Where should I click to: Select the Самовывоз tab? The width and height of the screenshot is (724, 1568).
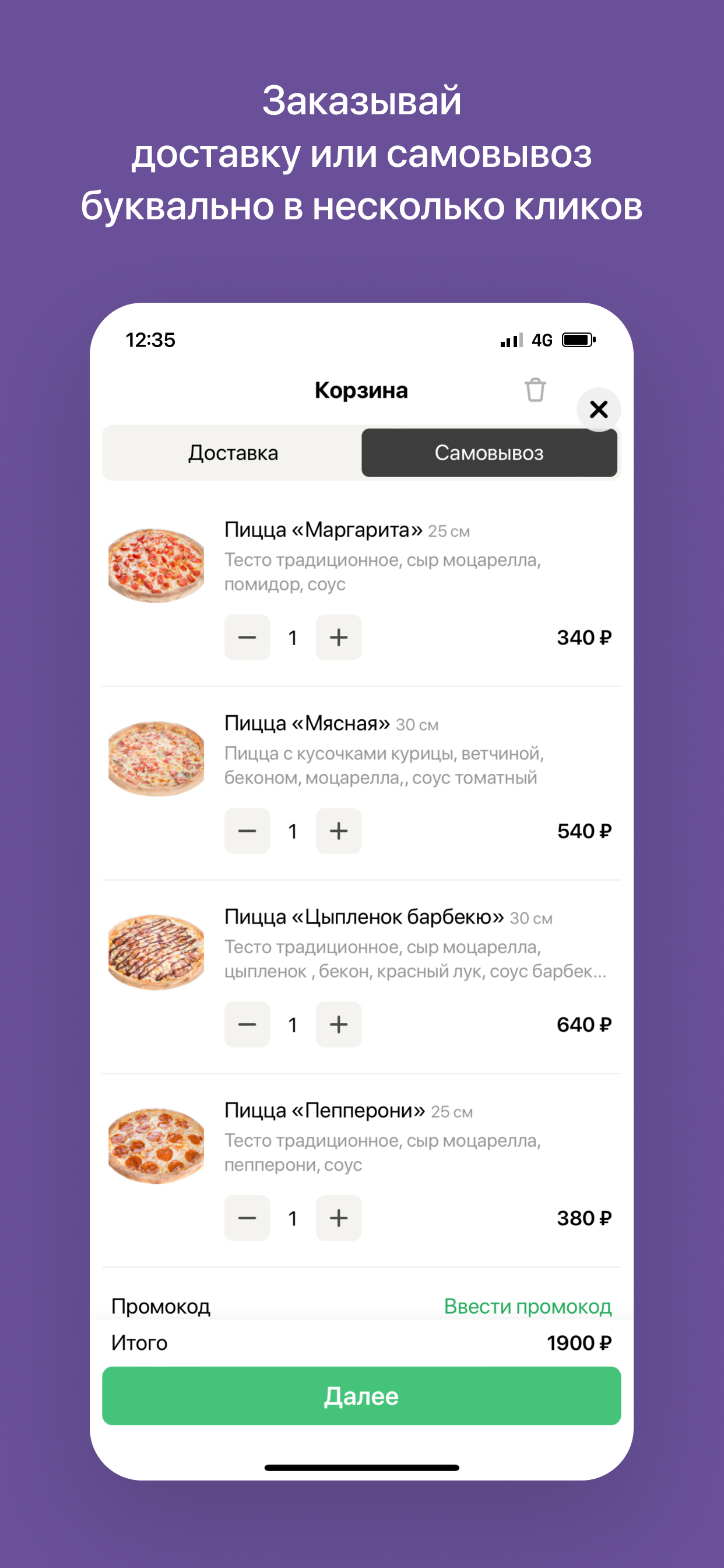[x=489, y=453]
